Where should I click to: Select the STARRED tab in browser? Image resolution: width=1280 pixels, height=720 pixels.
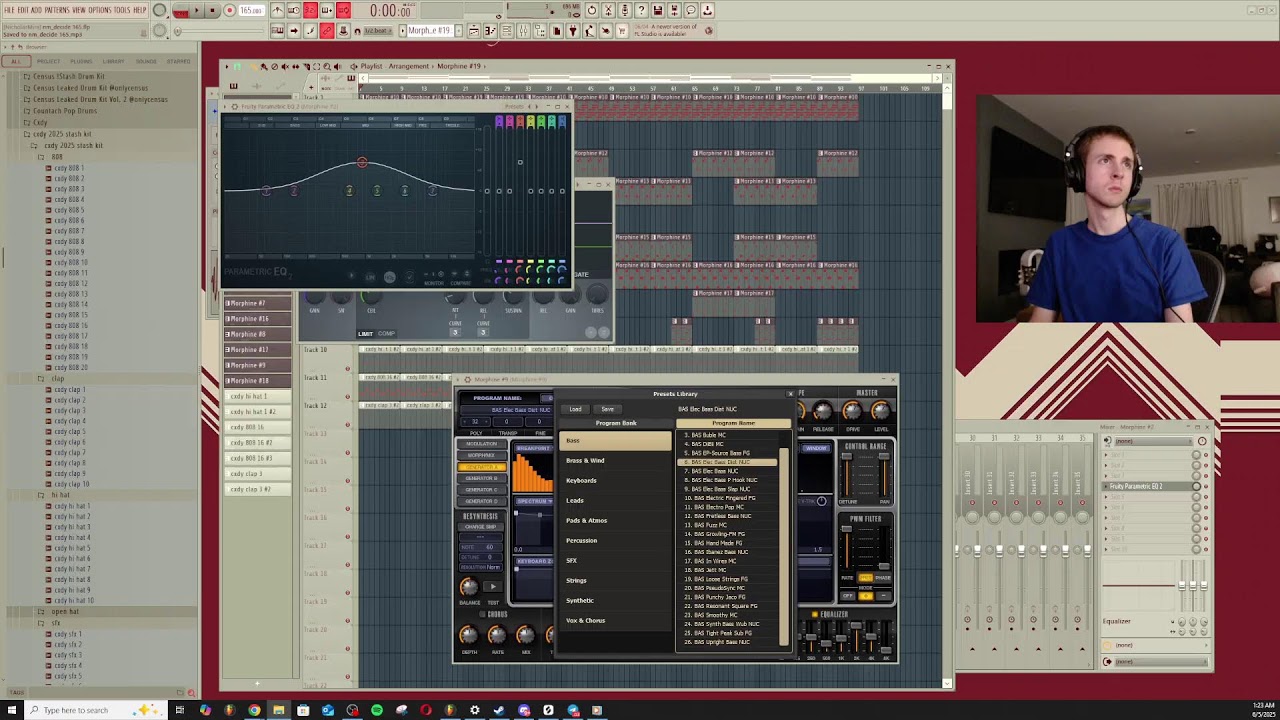coord(178,61)
